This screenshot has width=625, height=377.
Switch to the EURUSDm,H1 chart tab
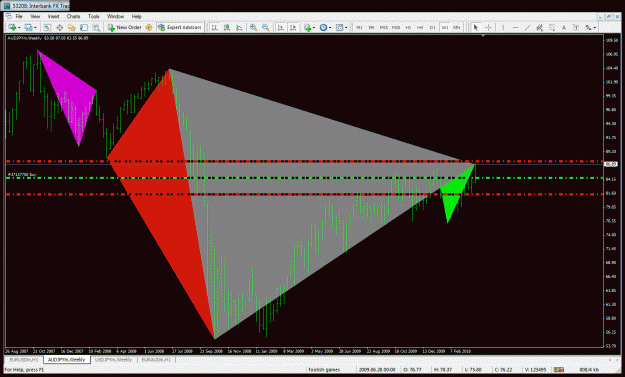[x=24, y=359]
